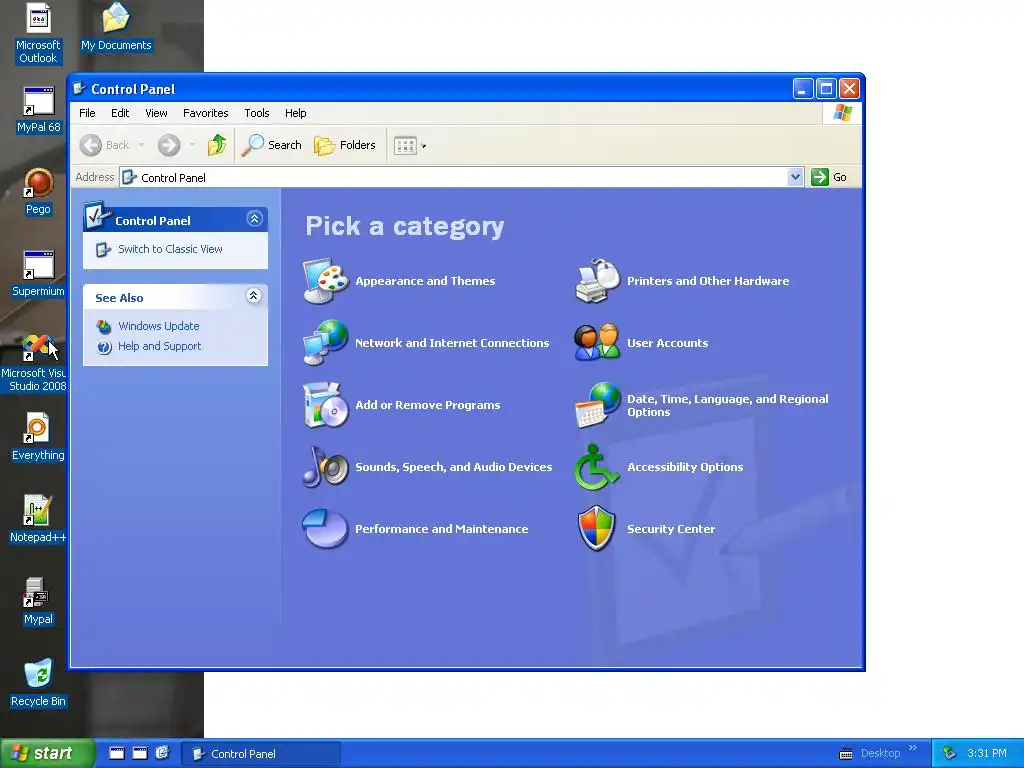Click the Appearance and Themes text link
This screenshot has width=1024, height=768.
point(425,281)
